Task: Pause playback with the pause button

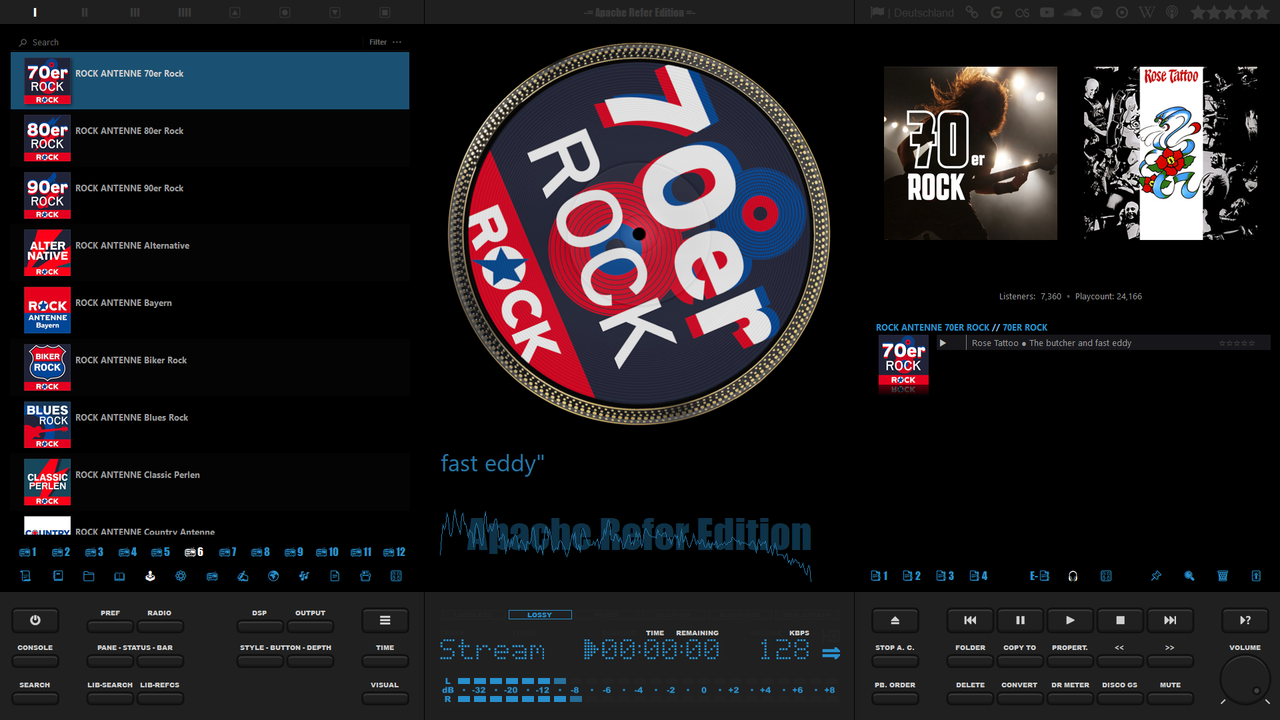Action: [1020, 620]
